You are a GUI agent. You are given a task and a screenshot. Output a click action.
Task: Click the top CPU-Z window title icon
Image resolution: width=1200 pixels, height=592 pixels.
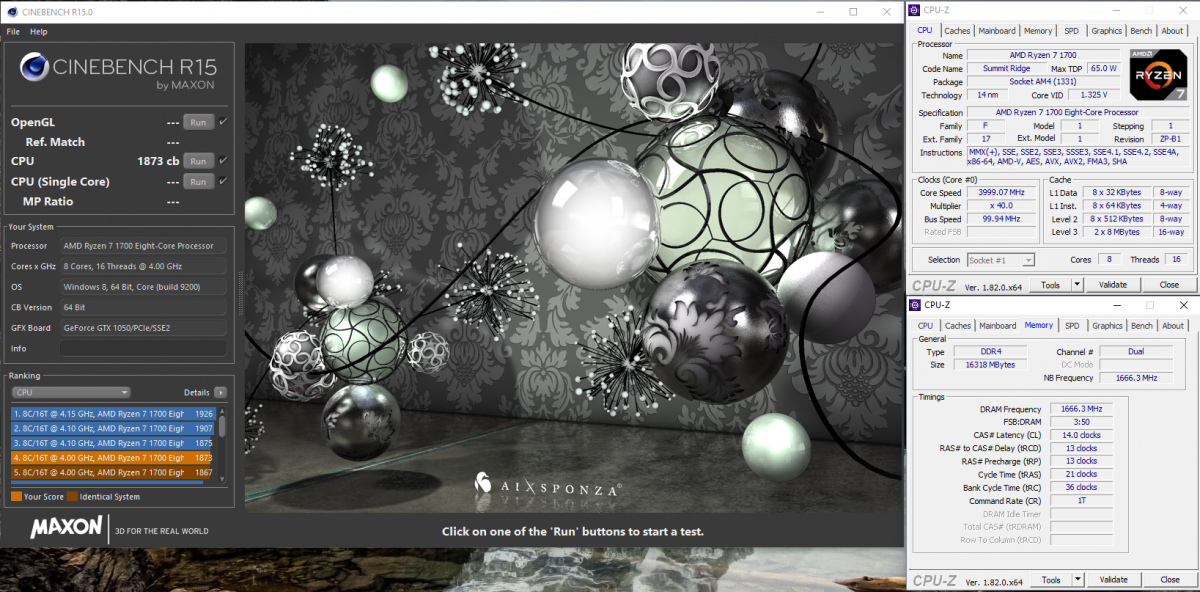[916, 10]
